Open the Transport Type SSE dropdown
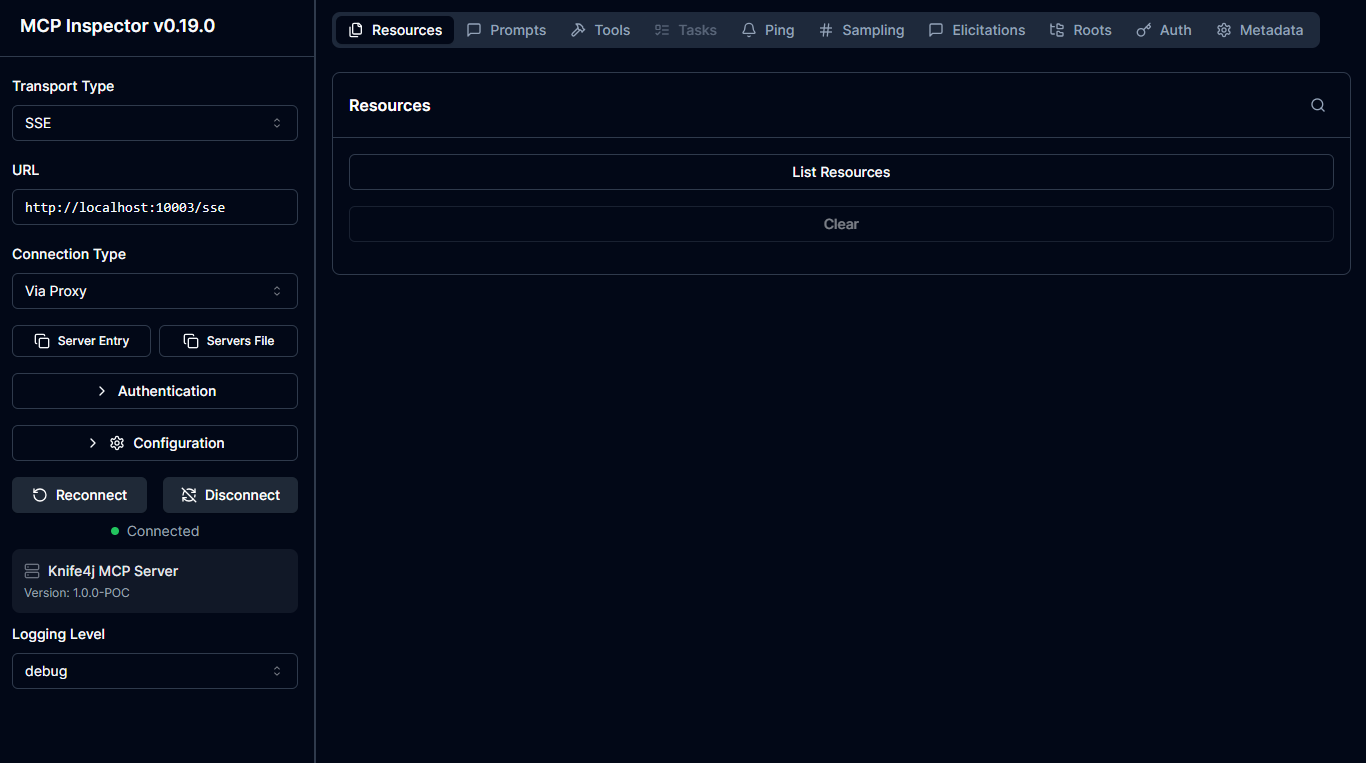Image resolution: width=1366 pixels, height=763 pixels. pos(155,123)
